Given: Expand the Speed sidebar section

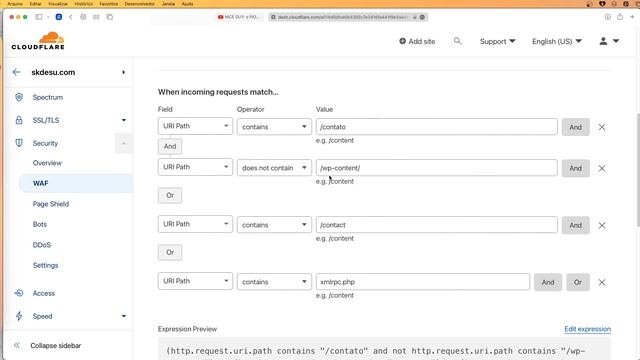Looking at the screenshot, I should [124, 316].
